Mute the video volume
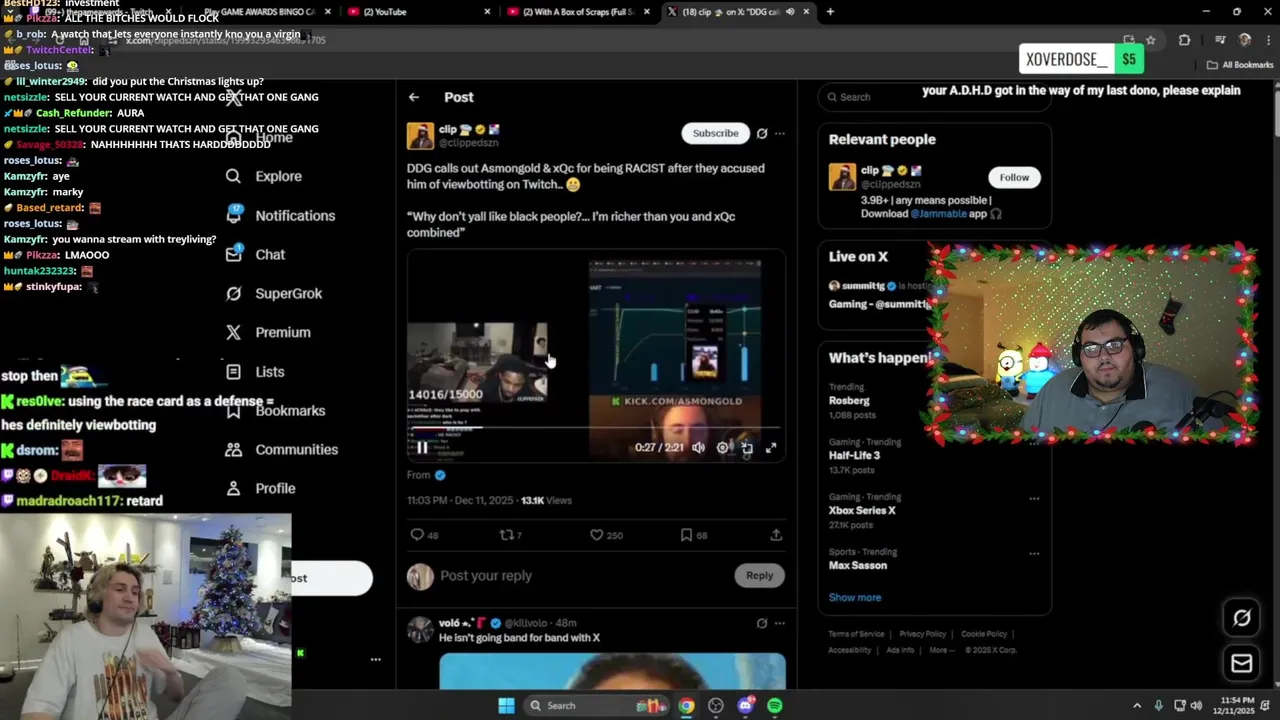Image resolution: width=1280 pixels, height=720 pixels. (x=699, y=448)
